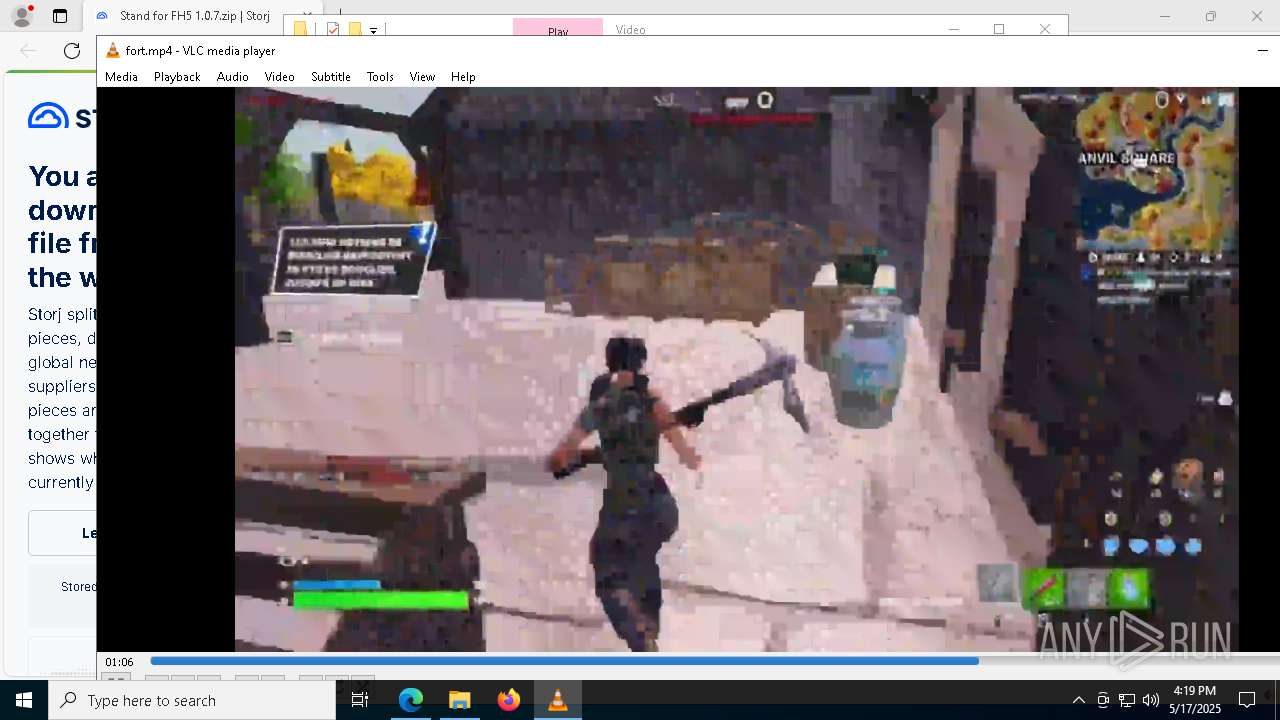
Task: Open Microsoft Edge from the taskbar
Action: (411, 700)
